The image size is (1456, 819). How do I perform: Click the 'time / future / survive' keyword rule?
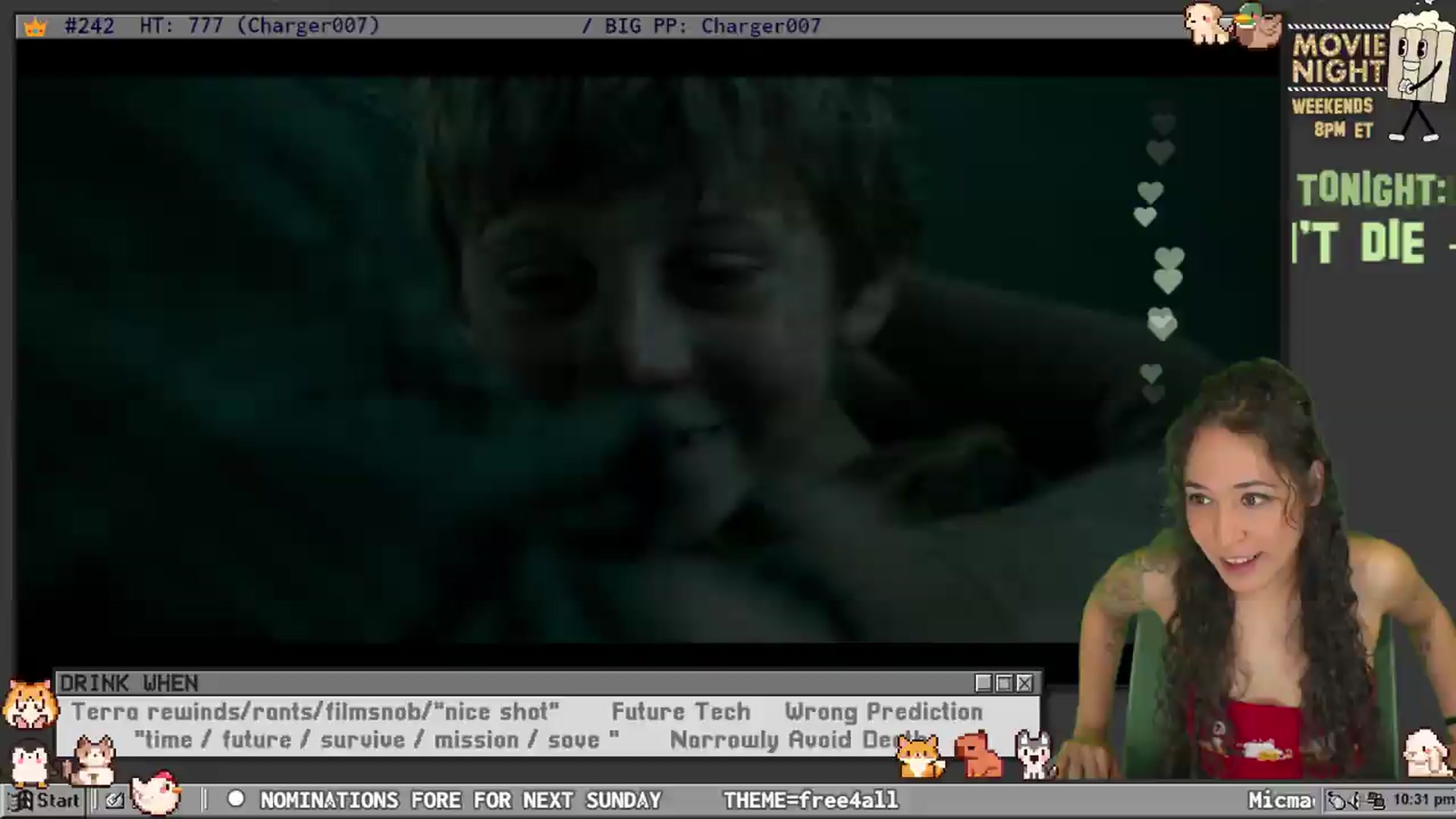[377, 739]
